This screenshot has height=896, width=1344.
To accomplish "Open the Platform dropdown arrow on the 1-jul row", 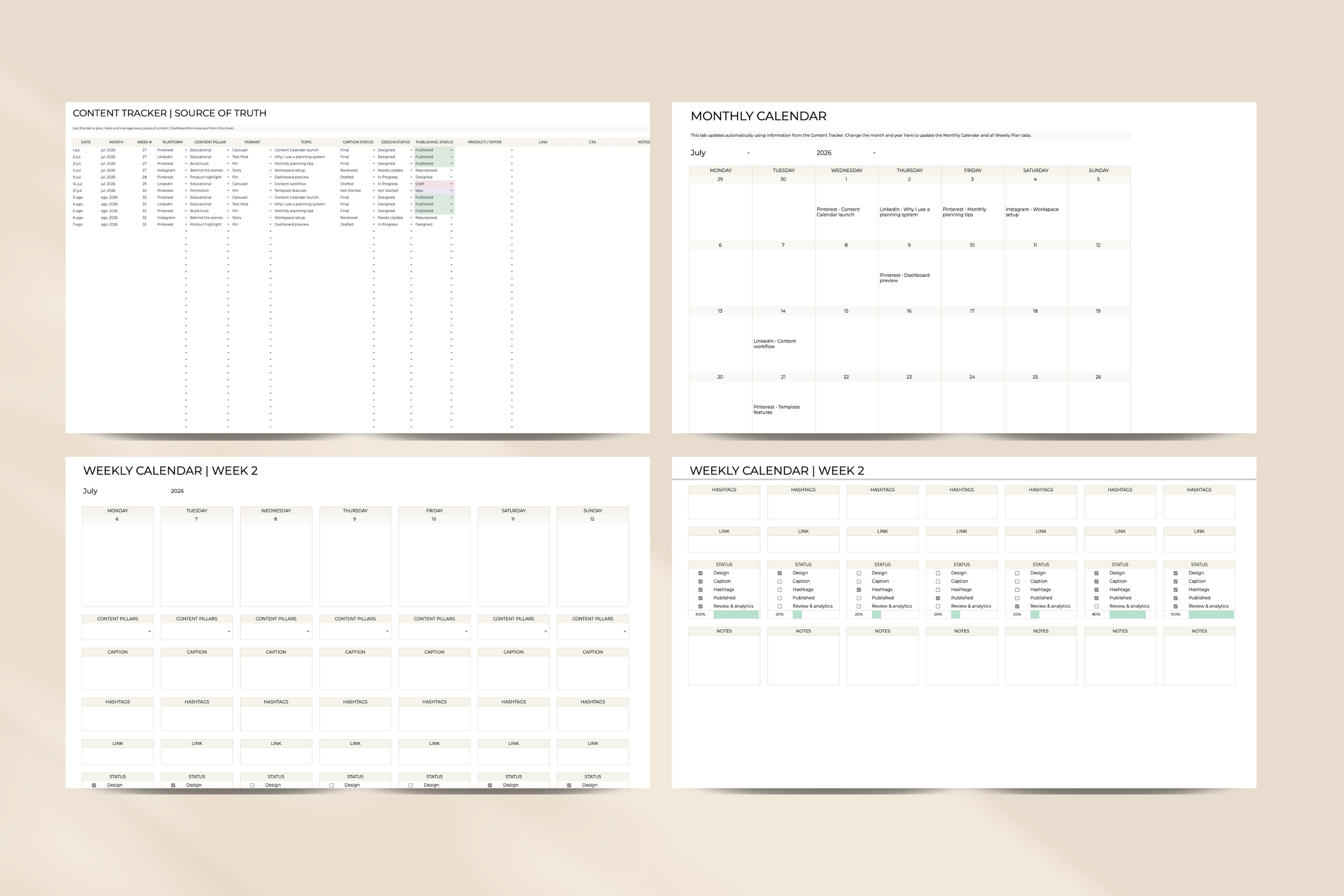I will (x=185, y=150).
